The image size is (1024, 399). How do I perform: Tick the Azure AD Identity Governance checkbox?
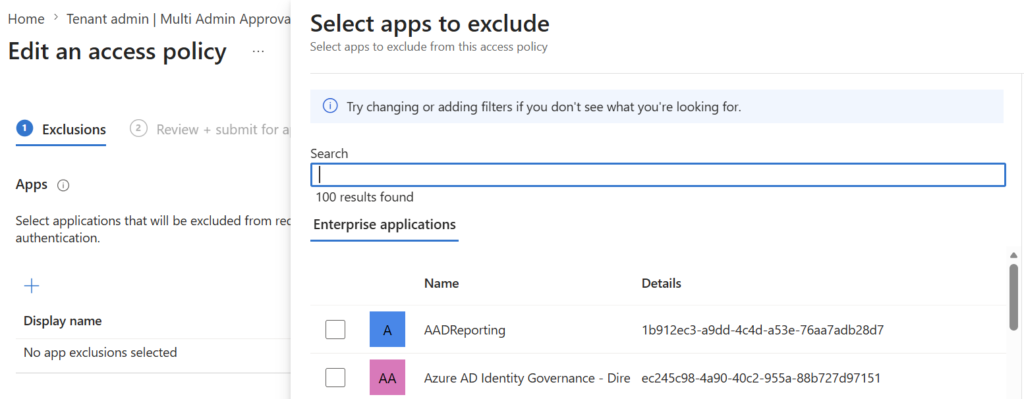click(335, 377)
